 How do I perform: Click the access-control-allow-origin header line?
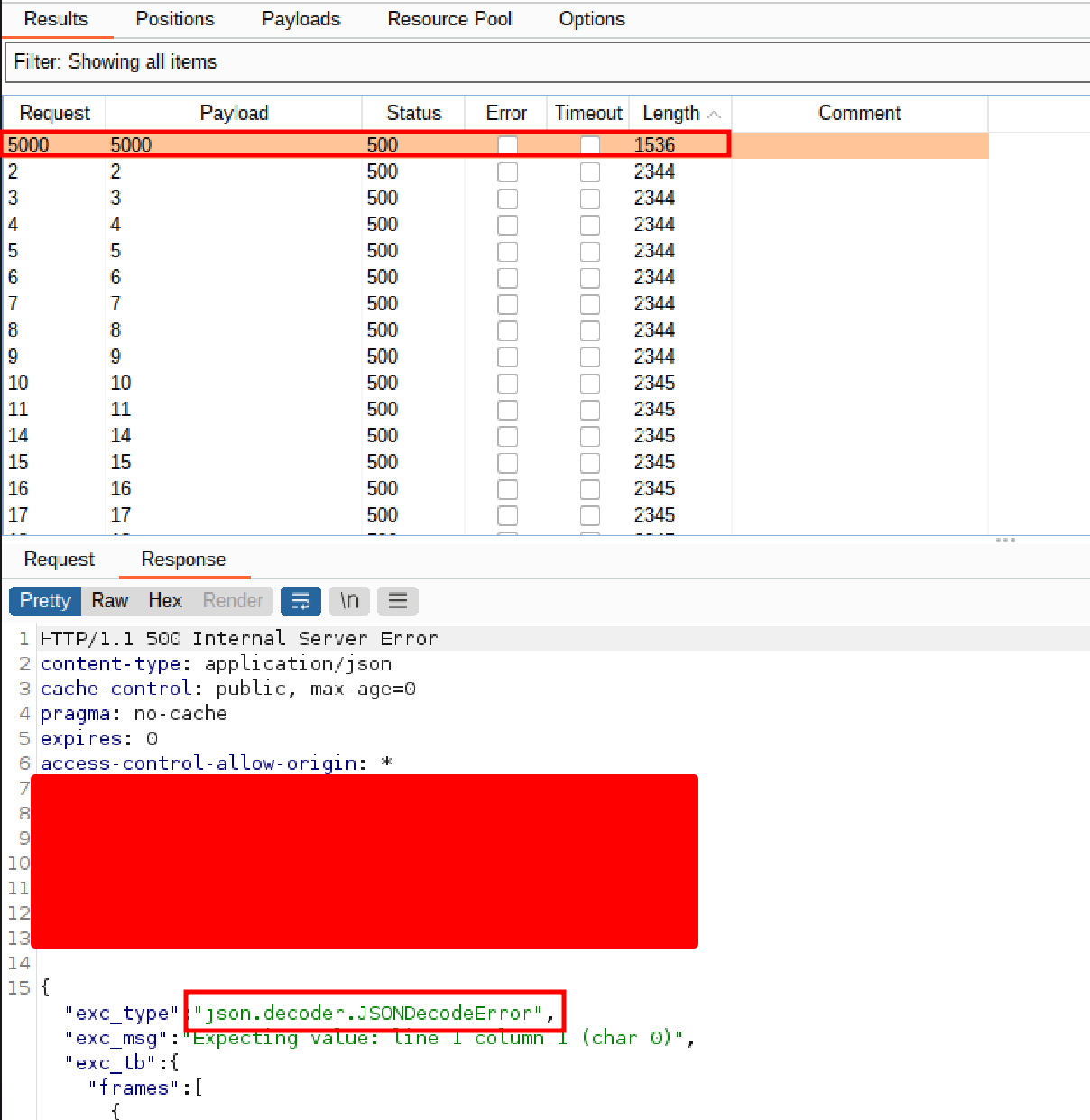click(x=217, y=764)
